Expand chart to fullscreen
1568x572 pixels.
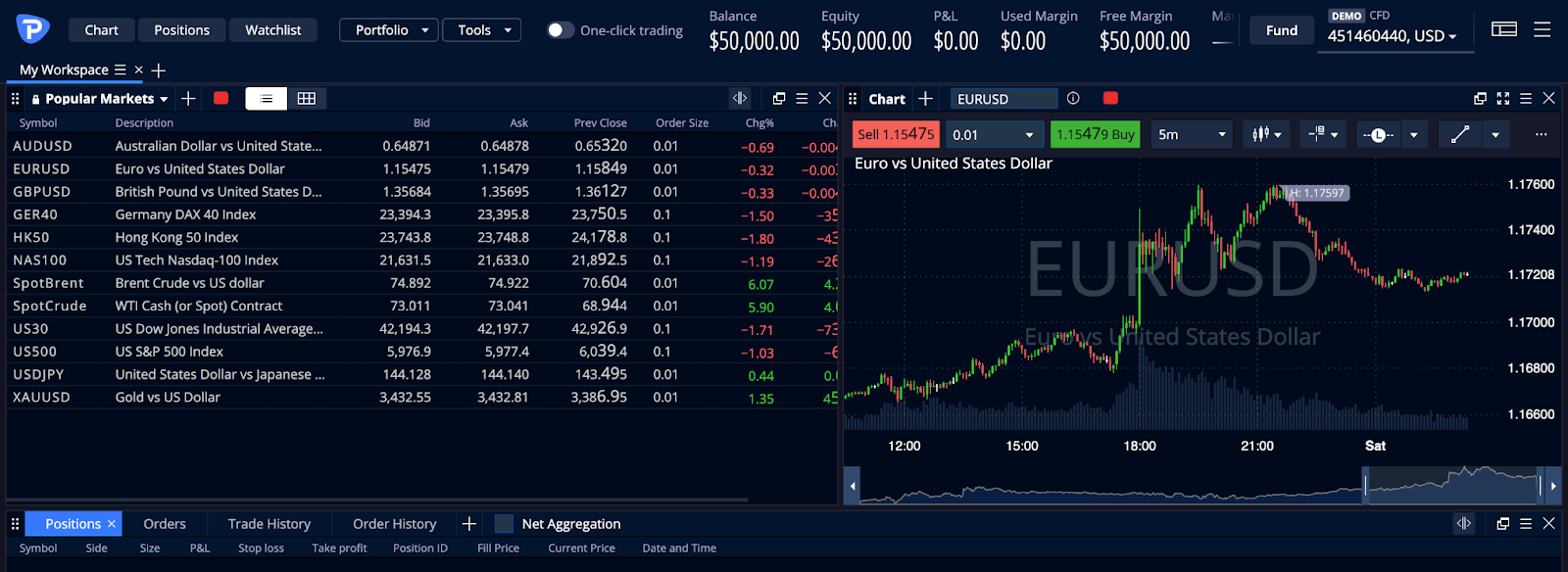click(x=1503, y=98)
